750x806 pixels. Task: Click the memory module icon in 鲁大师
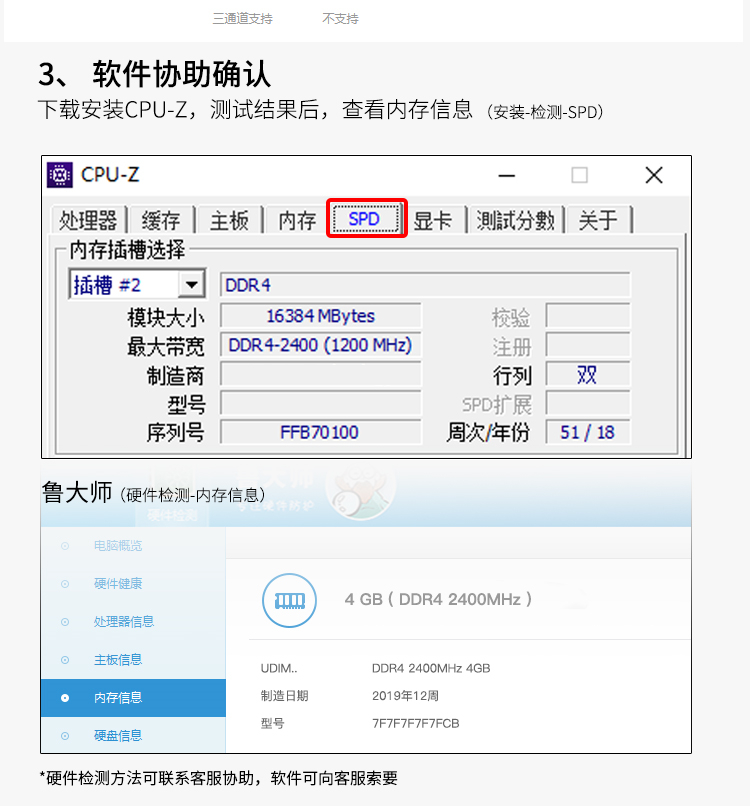pyautogui.click(x=289, y=600)
